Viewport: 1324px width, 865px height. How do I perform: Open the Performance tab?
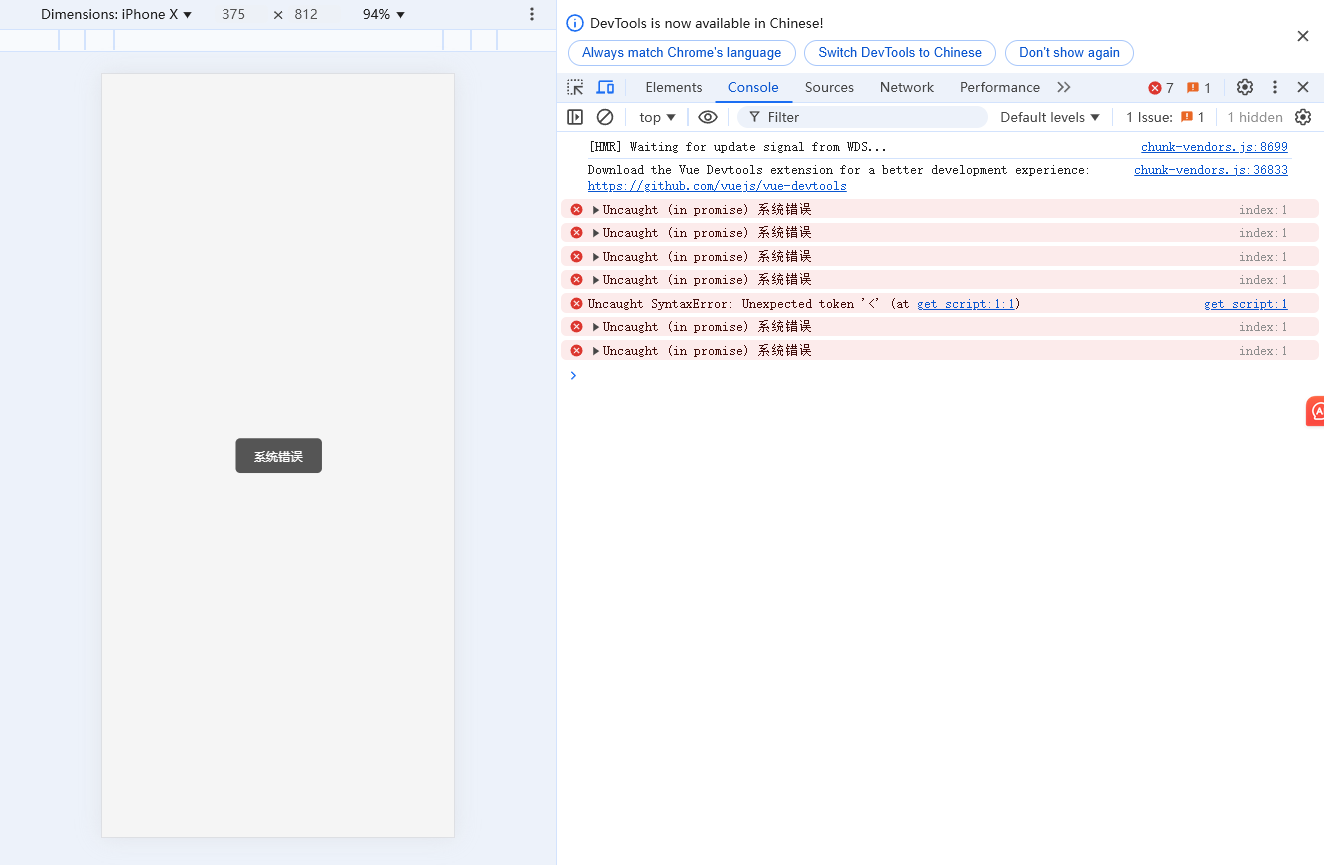[1000, 87]
